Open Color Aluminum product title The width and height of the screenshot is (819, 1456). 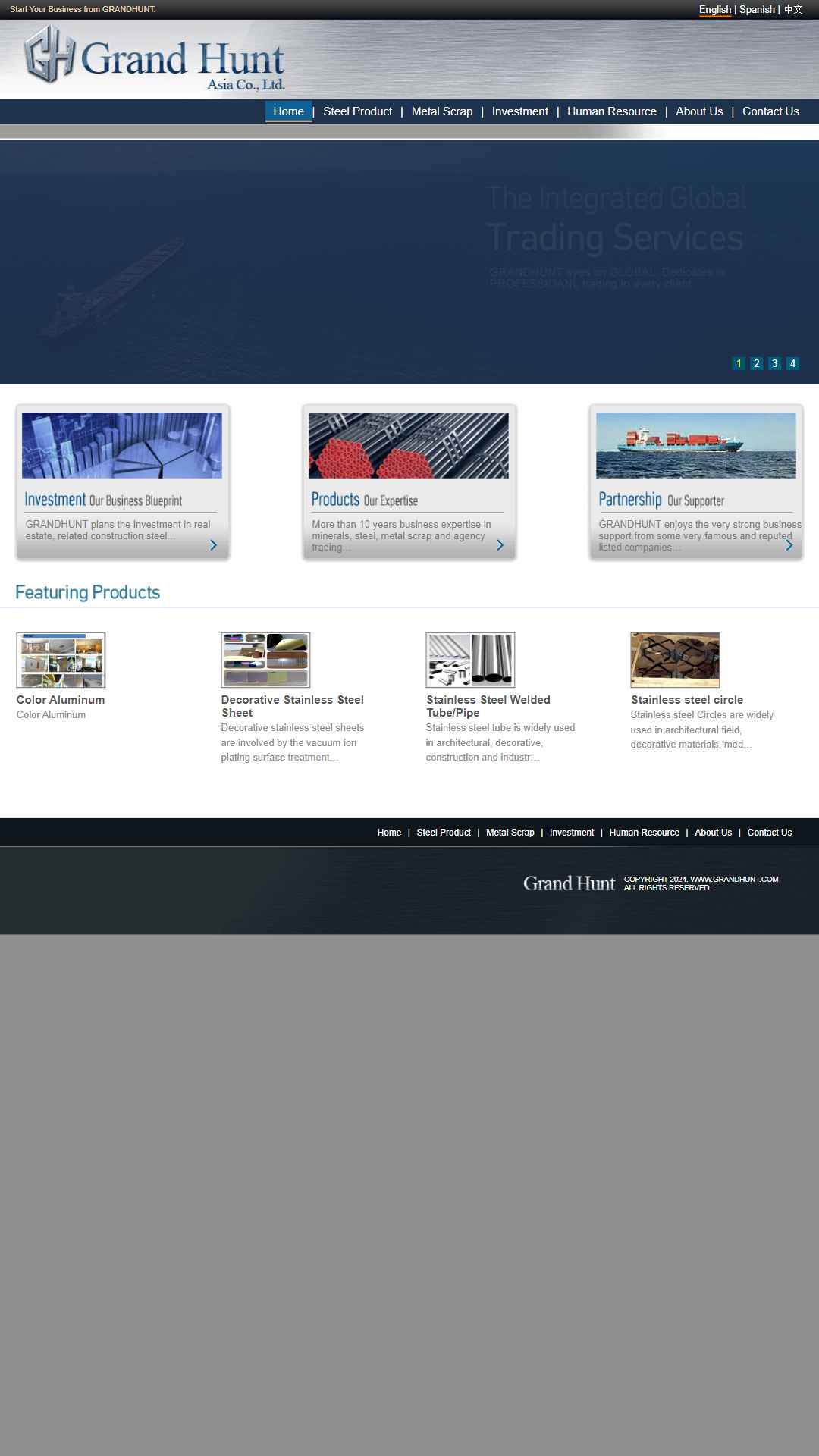[x=61, y=700]
